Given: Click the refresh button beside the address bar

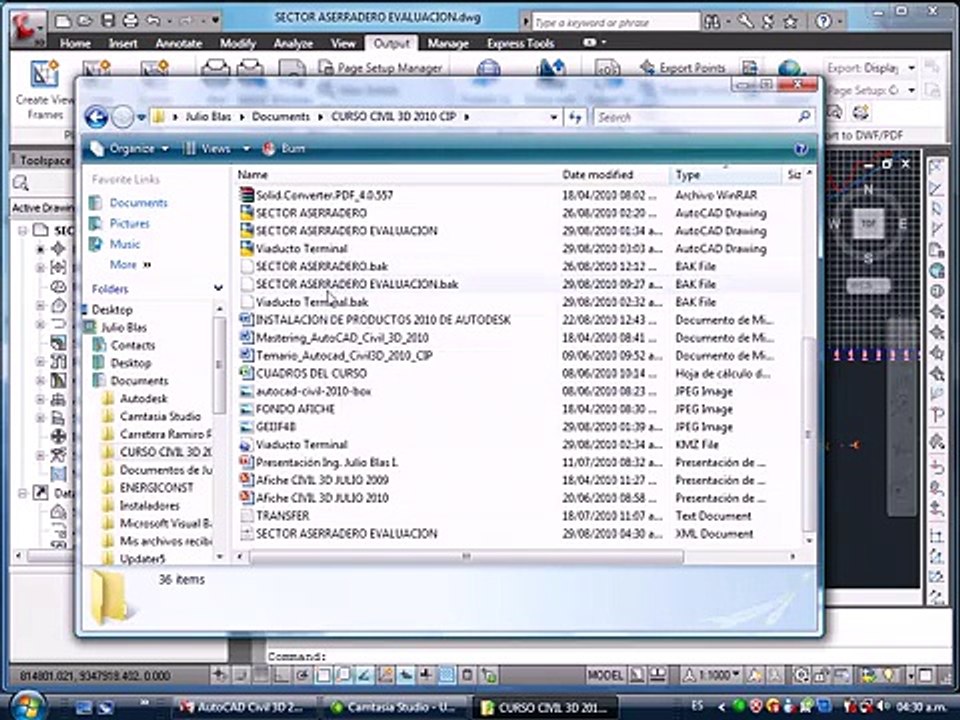Looking at the screenshot, I should click(x=575, y=117).
